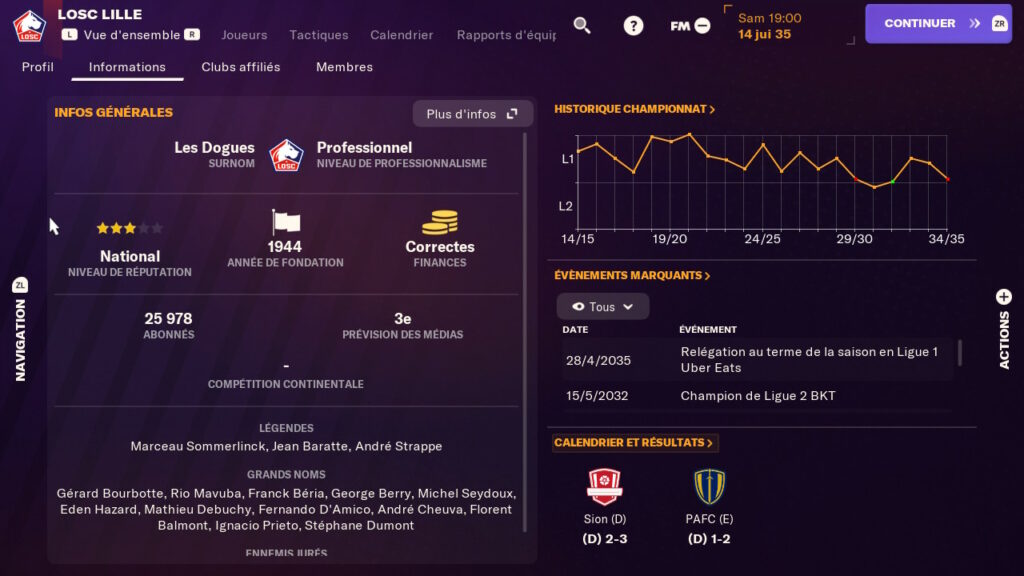1024x576 pixels.
Task: Click the LOSC badge in Infos Générales
Action: pos(286,155)
